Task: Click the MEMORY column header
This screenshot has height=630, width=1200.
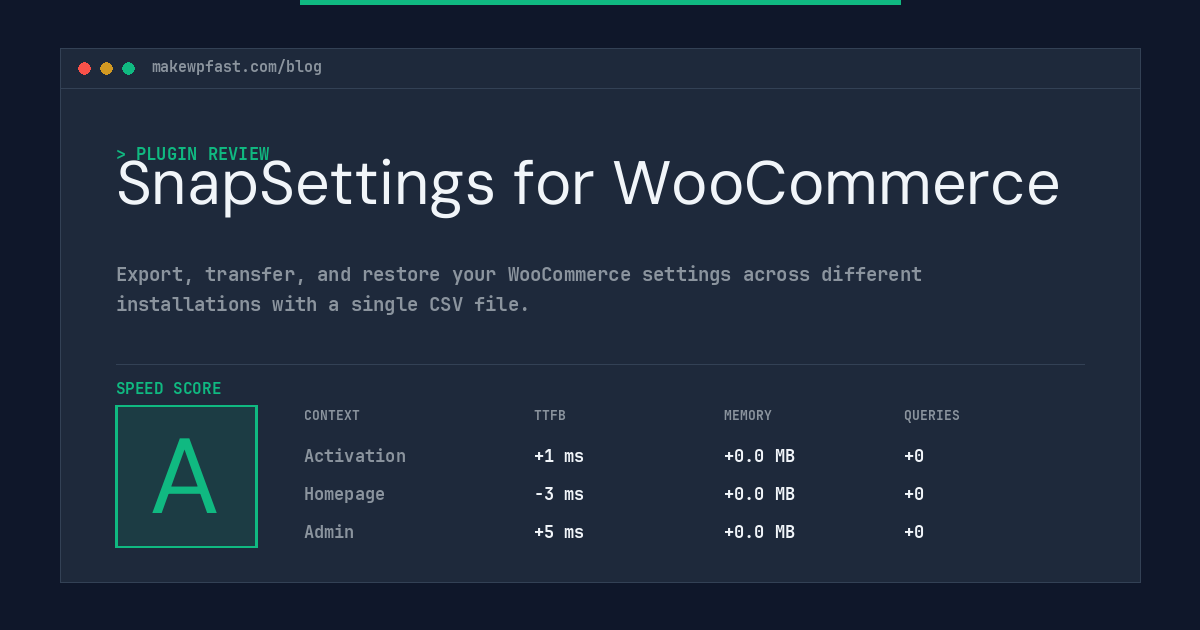Action: pyautogui.click(x=748, y=416)
